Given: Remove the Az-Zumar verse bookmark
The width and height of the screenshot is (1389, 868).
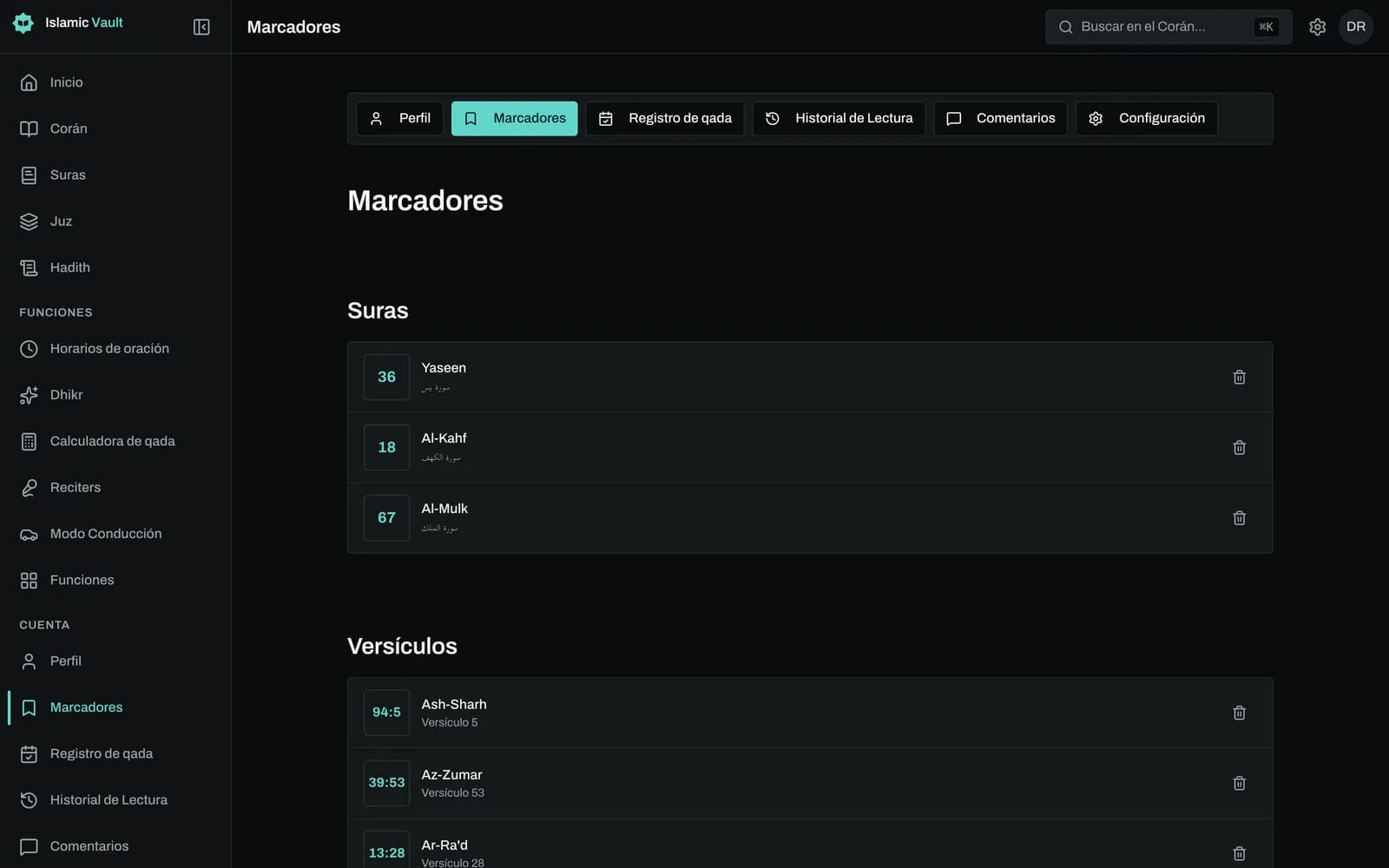Looking at the screenshot, I should [x=1239, y=783].
